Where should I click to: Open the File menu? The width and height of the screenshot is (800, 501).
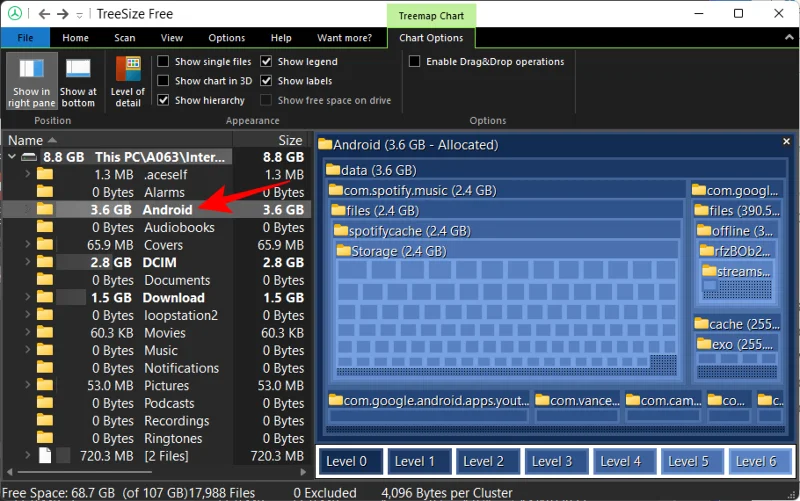point(26,38)
